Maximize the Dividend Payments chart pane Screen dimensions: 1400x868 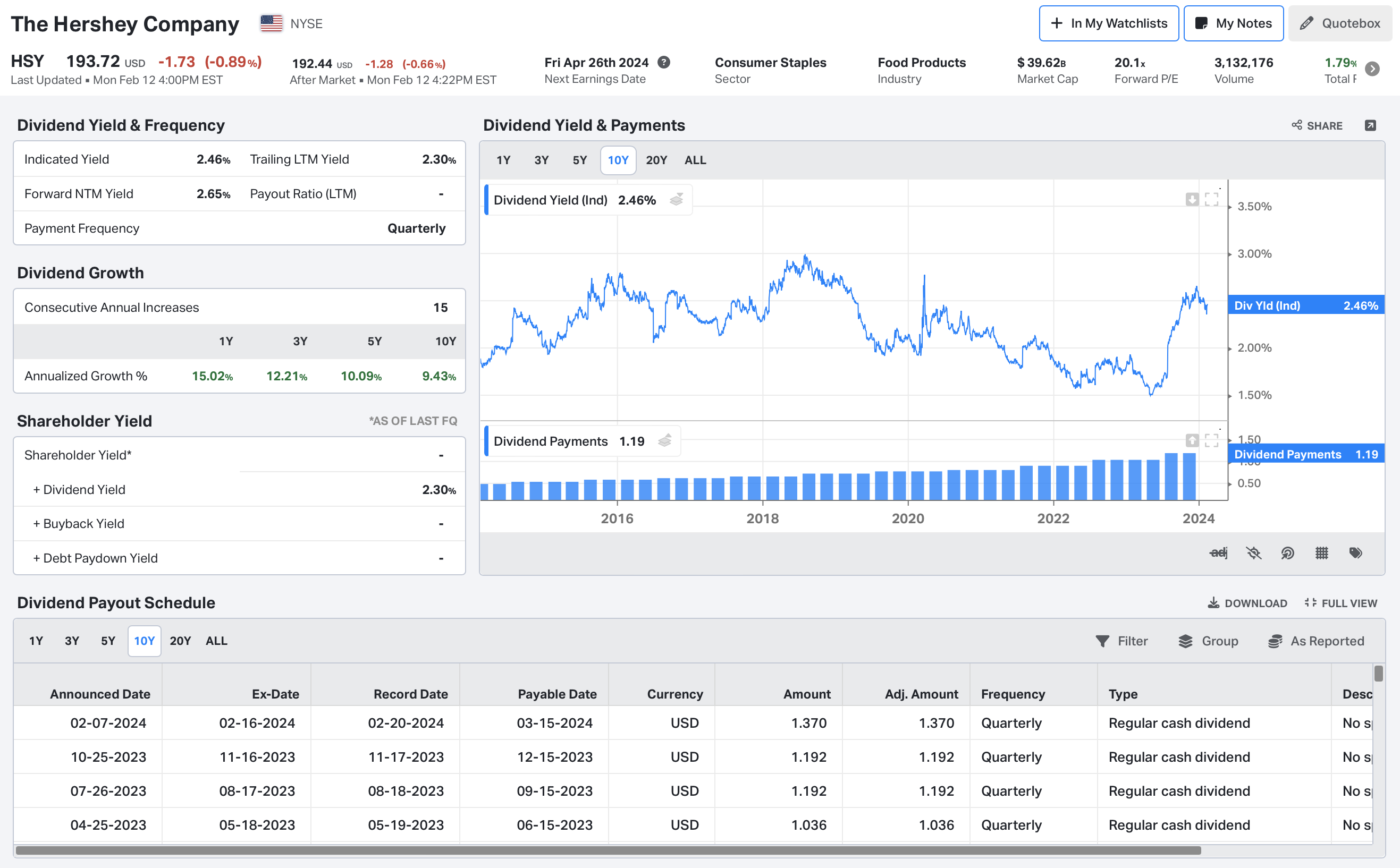[1212, 440]
